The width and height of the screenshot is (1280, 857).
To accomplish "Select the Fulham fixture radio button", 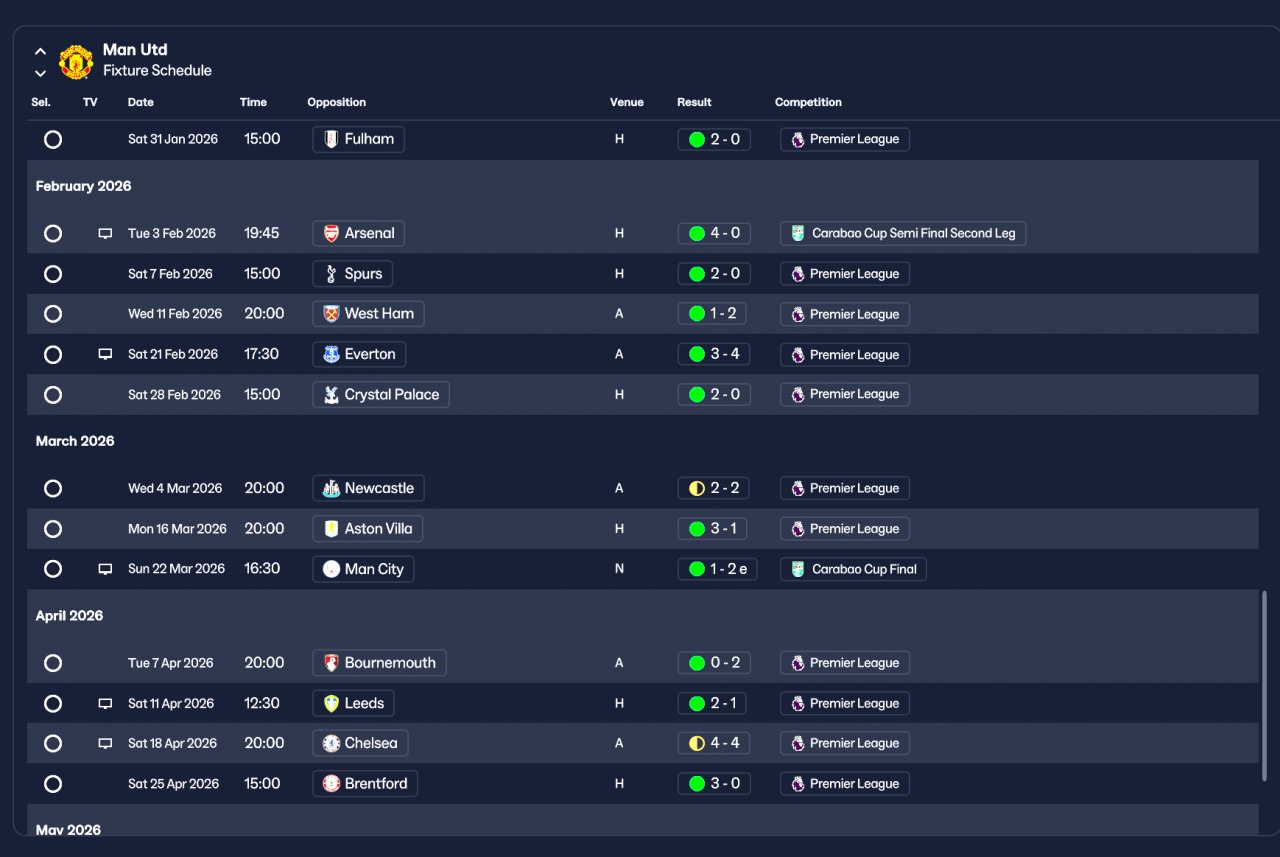I will 53,140.
